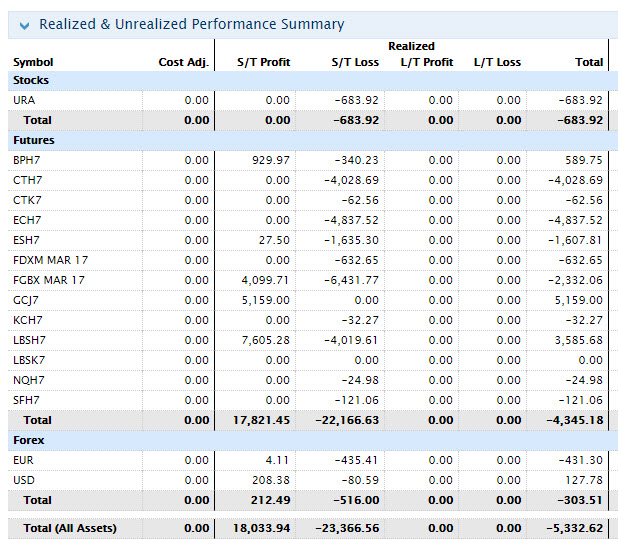
Task: Select the Futures section header row
Action: coord(34,140)
